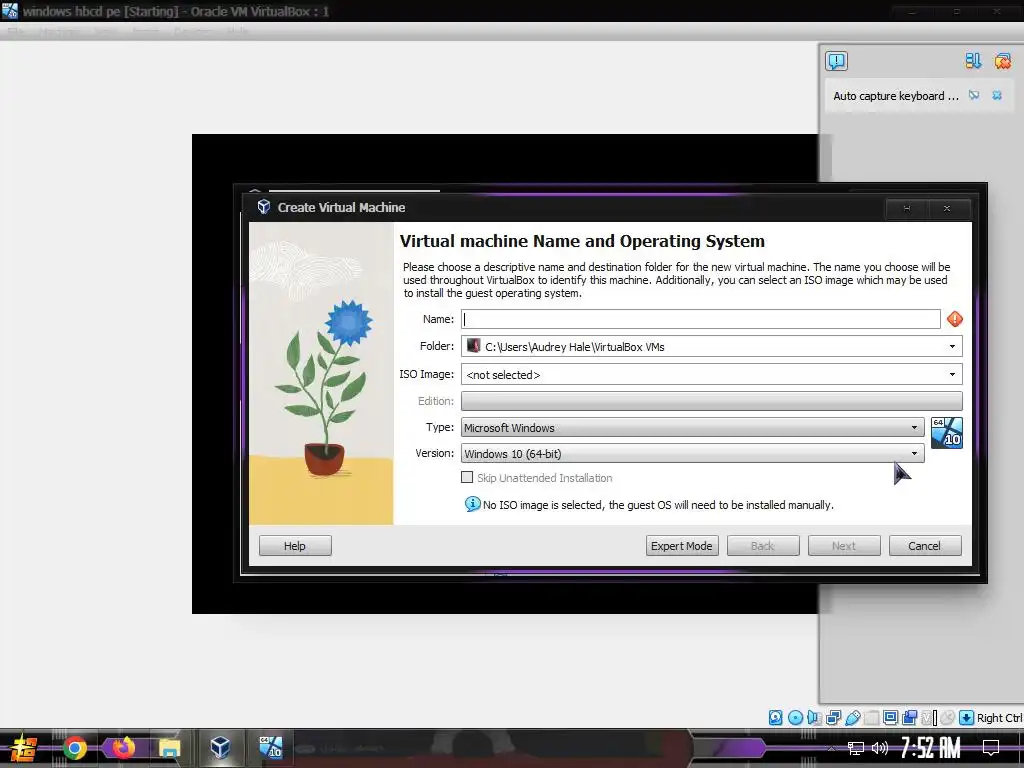Open File Explorer from the taskbar
The width and height of the screenshot is (1024, 768).
click(170, 748)
